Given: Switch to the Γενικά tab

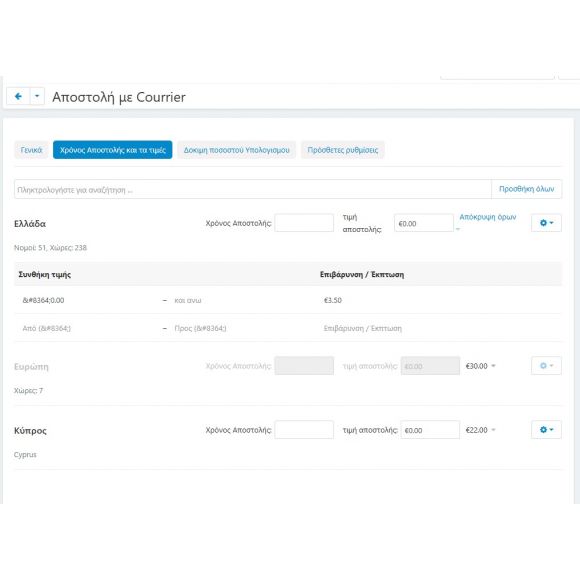Looking at the screenshot, I should pyautogui.click(x=31, y=150).
